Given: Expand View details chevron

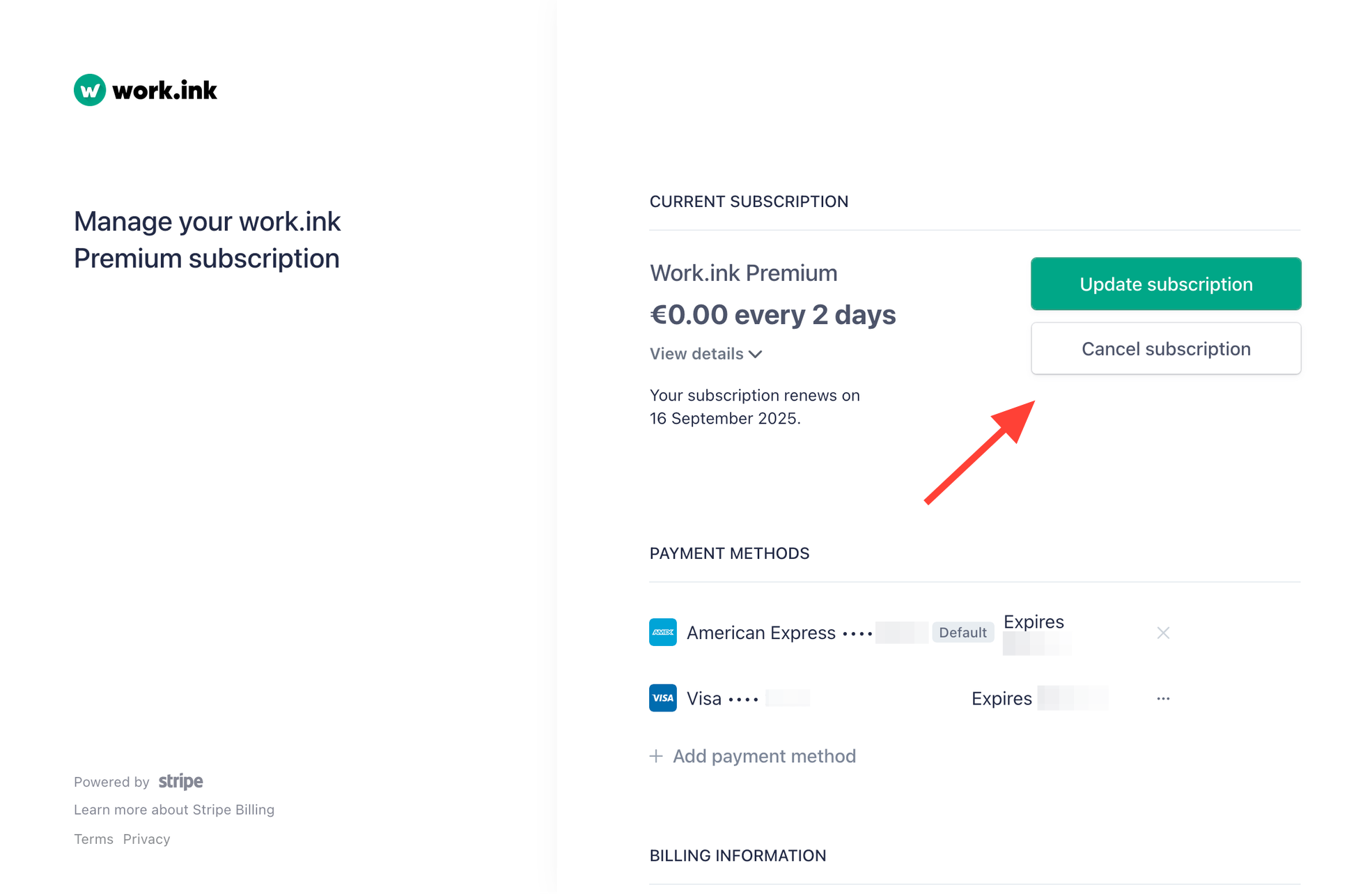Looking at the screenshot, I should click(x=756, y=354).
